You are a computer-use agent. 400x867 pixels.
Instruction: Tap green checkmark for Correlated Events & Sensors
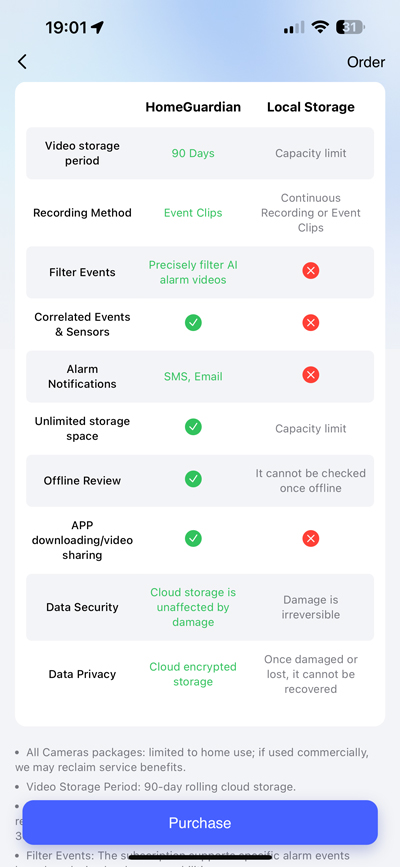click(x=193, y=322)
